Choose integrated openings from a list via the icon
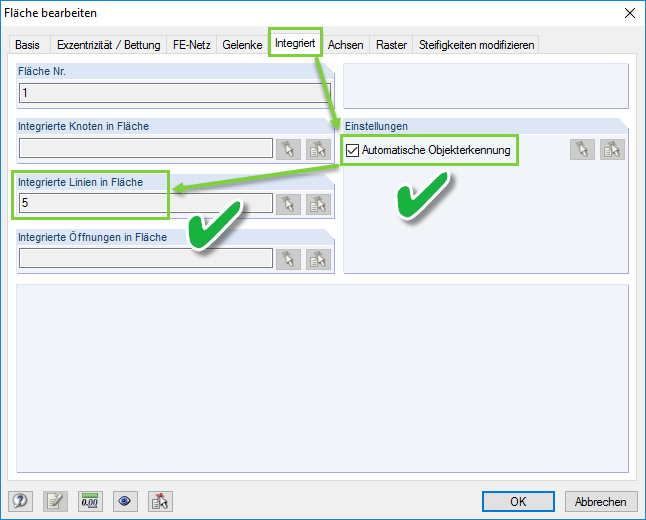The image size is (646, 520). (x=318, y=259)
